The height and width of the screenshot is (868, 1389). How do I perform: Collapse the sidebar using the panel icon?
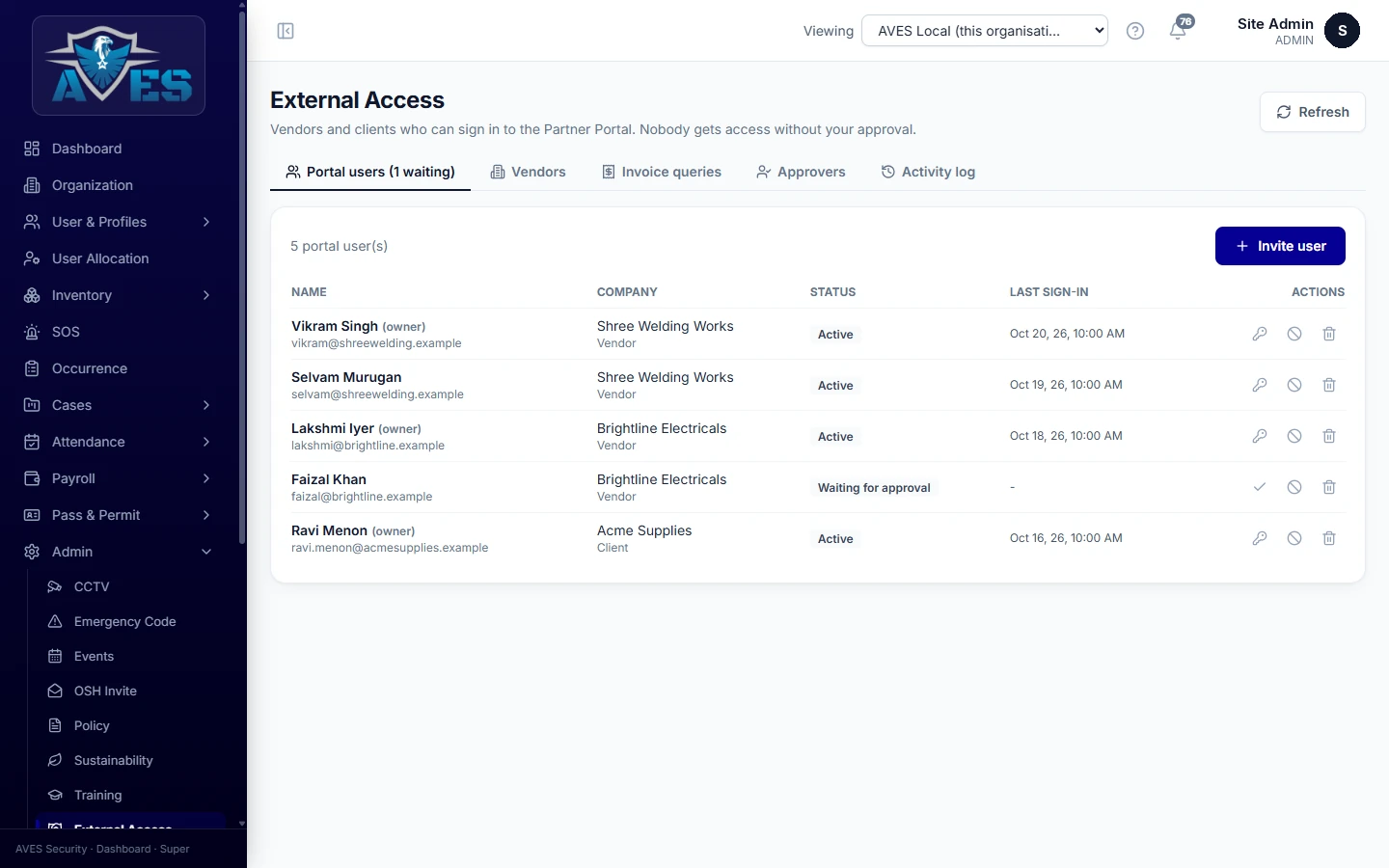[x=286, y=31]
